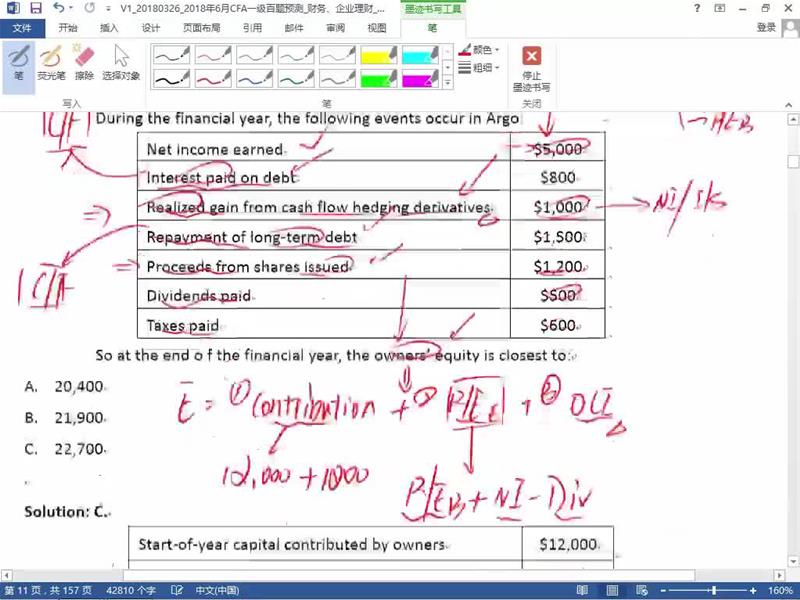The width and height of the screenshot is (800, 600).
Task: Choose the cyan highlighter preset
Action: coord(420,55)
